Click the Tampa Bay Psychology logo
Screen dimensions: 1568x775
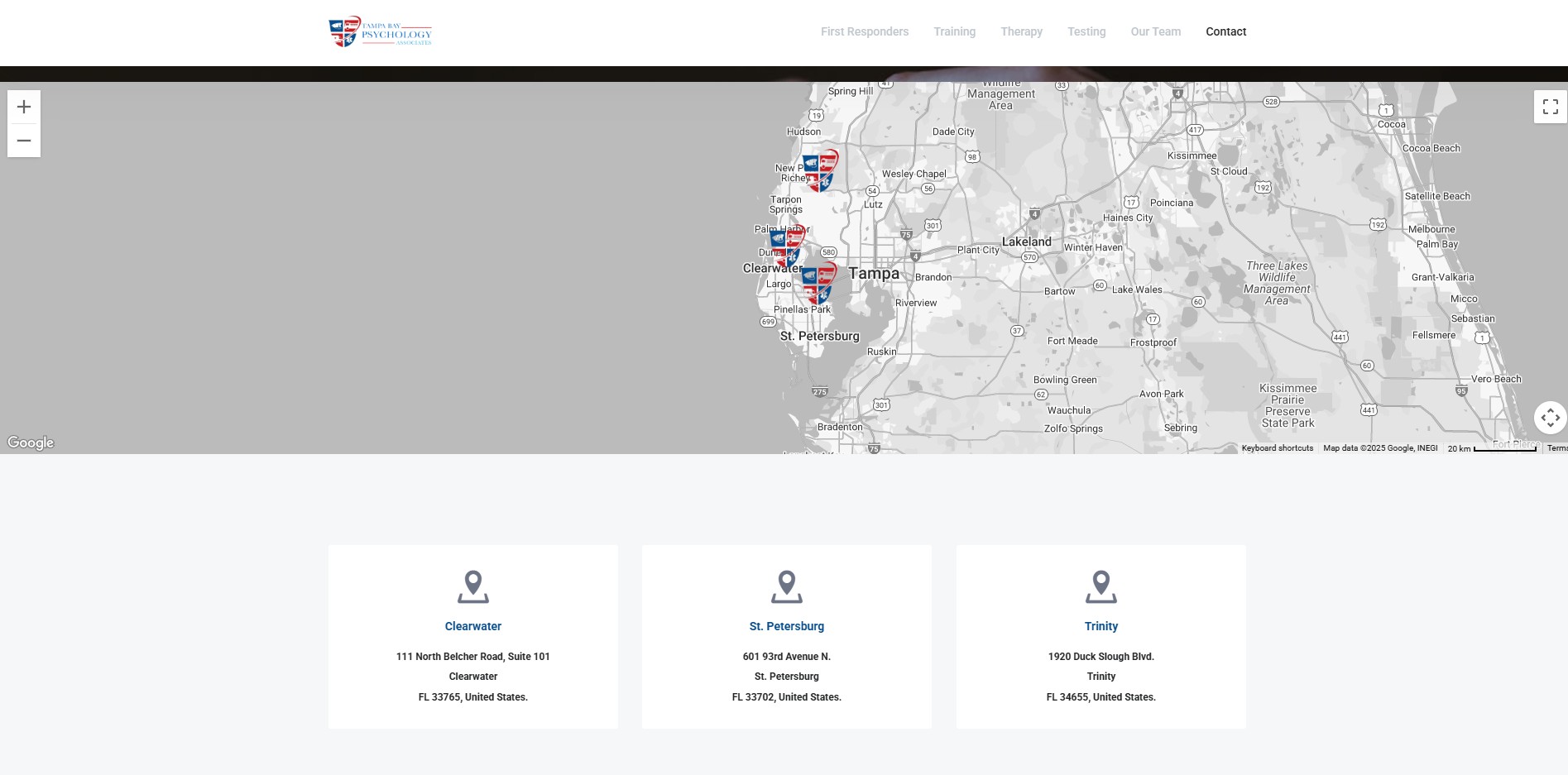click(380, 32)
